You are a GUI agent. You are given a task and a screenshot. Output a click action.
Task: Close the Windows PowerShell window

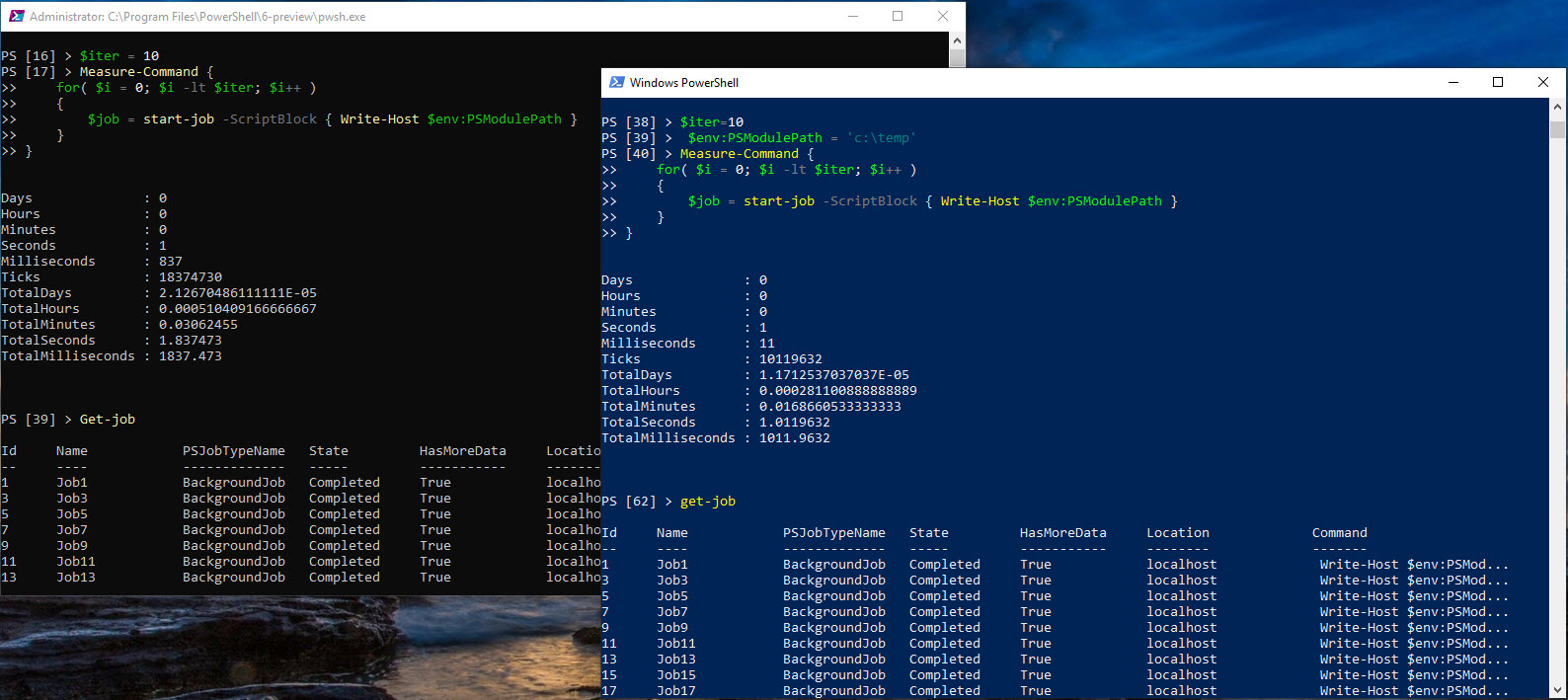tap(1543, 82)
